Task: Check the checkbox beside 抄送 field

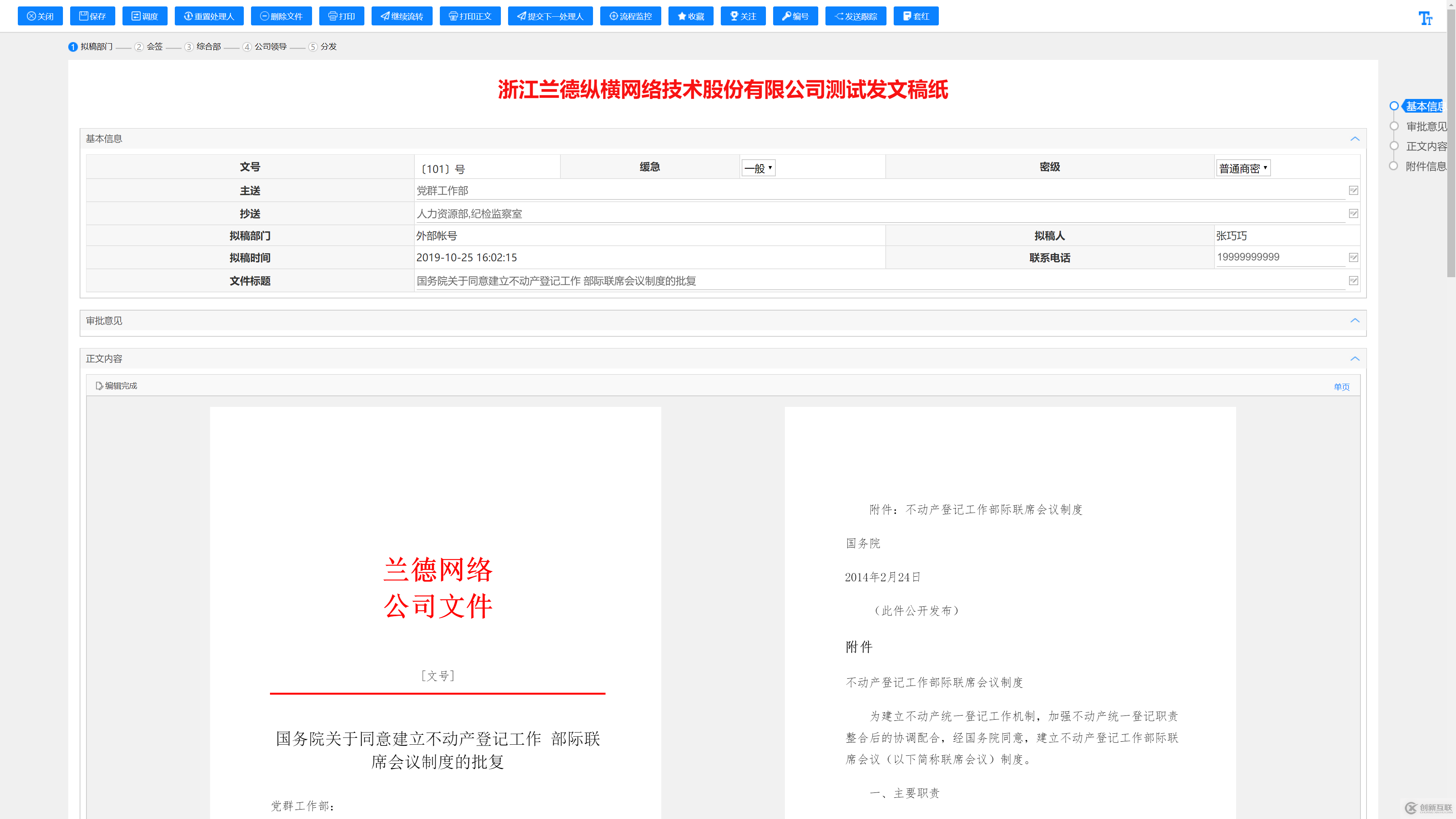Action: [x=1353, y=213]
